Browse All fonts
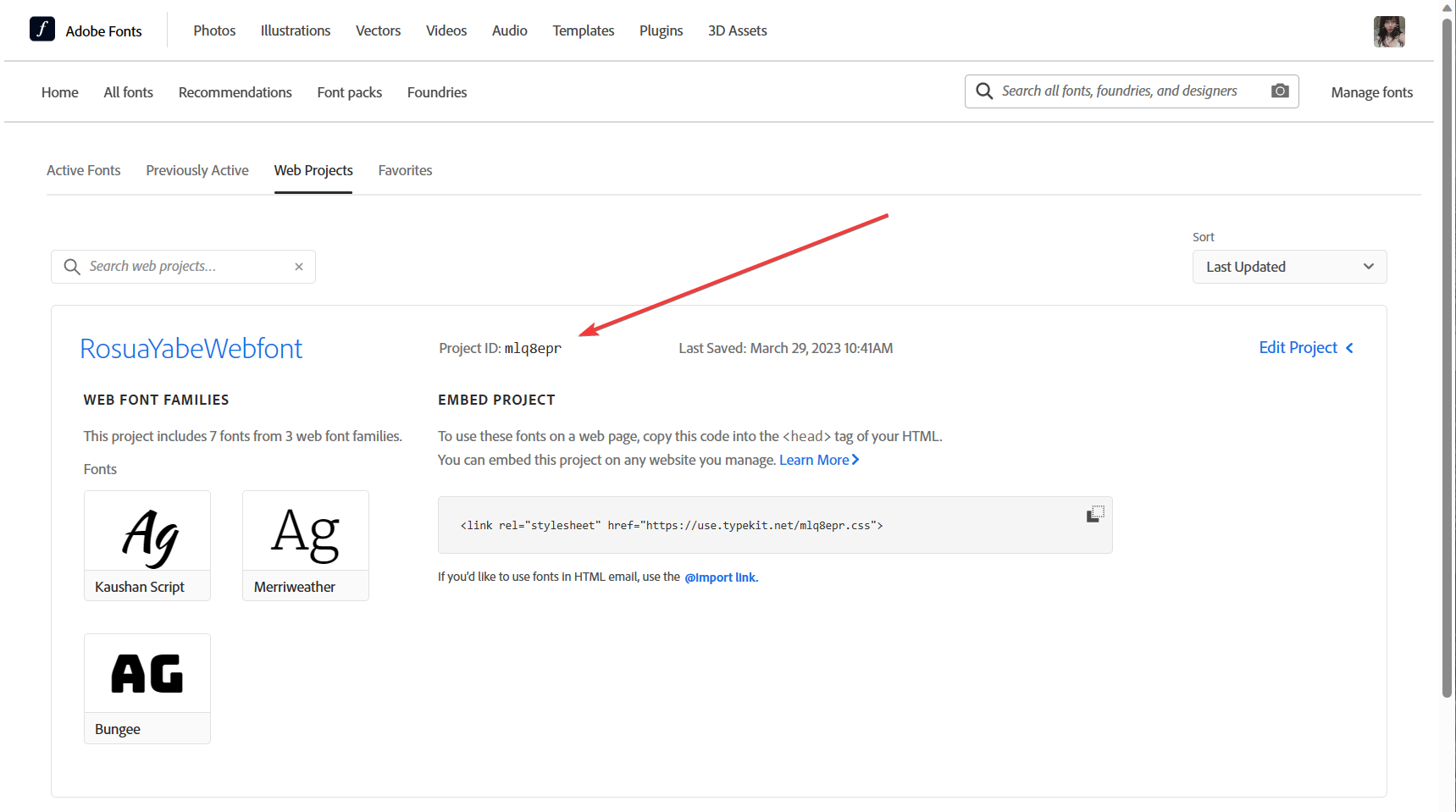 [x=129, y=92]
